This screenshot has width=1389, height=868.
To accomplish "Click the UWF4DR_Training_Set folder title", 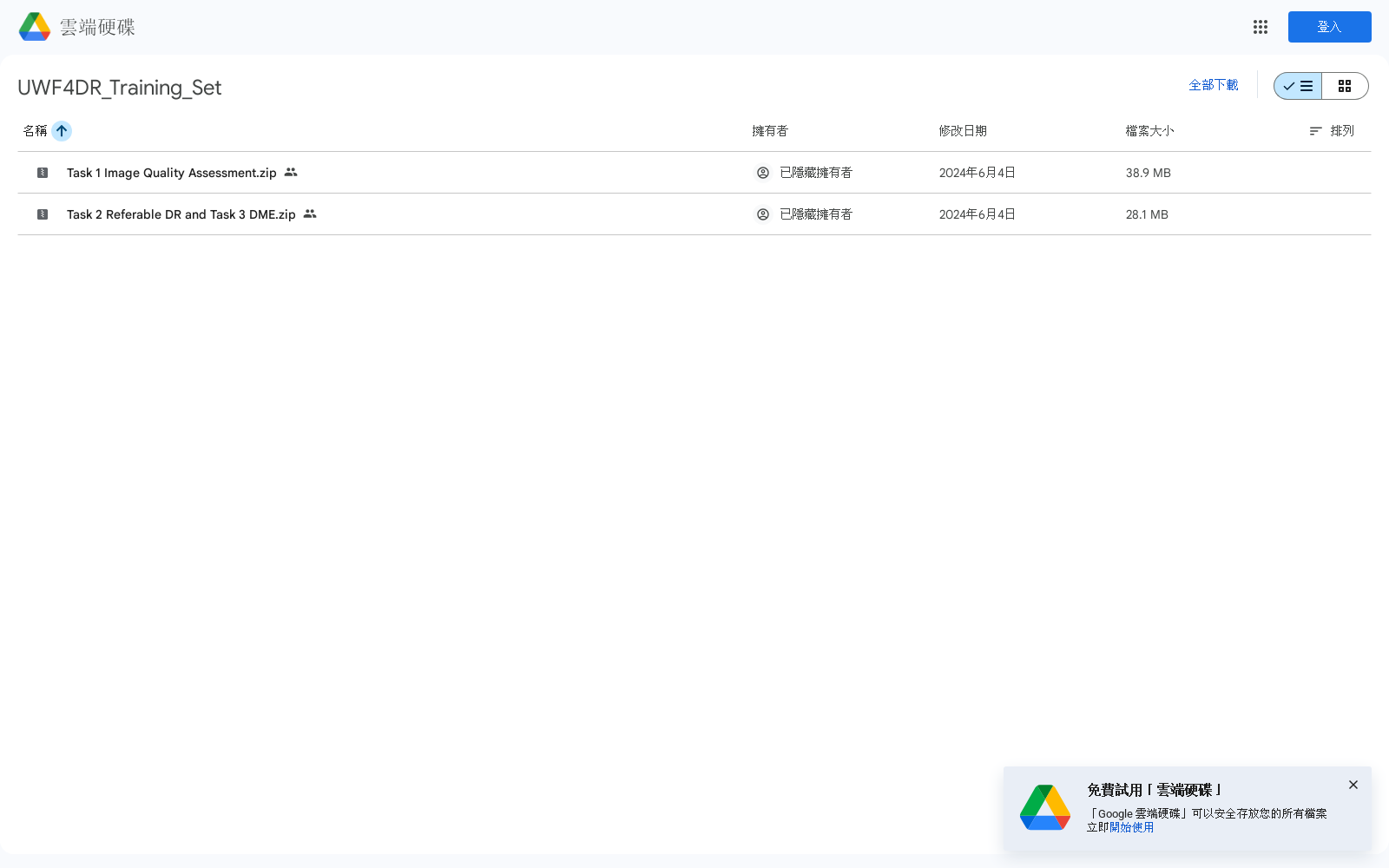I will coord(120,88).
